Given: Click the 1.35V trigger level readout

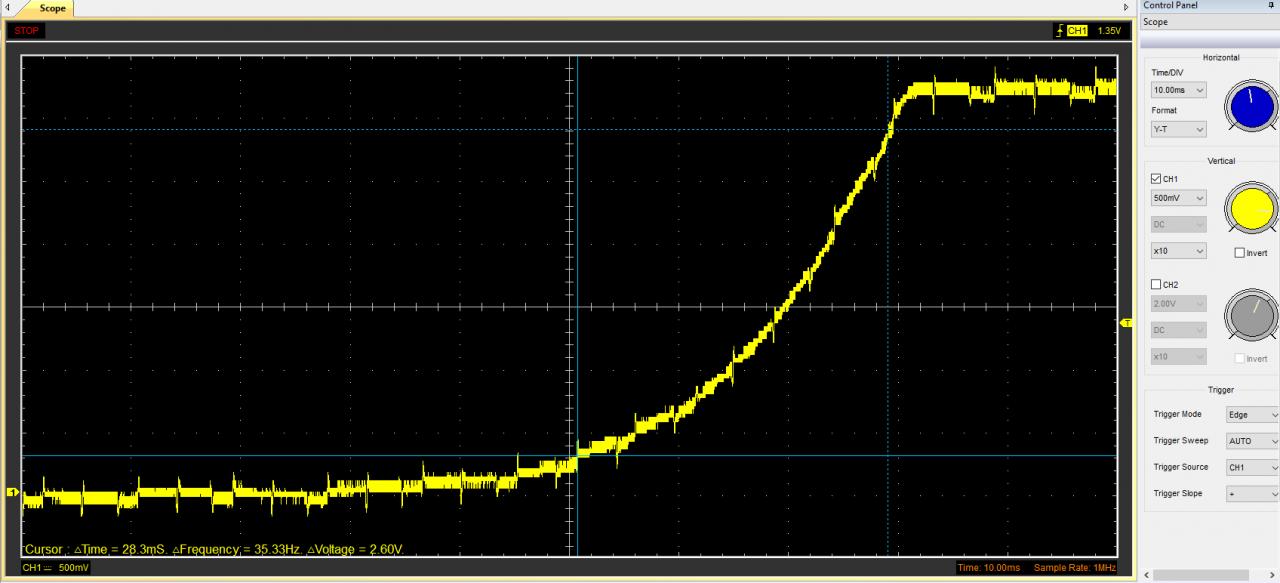Looking at the screenshot, I should click(1109, 31).
